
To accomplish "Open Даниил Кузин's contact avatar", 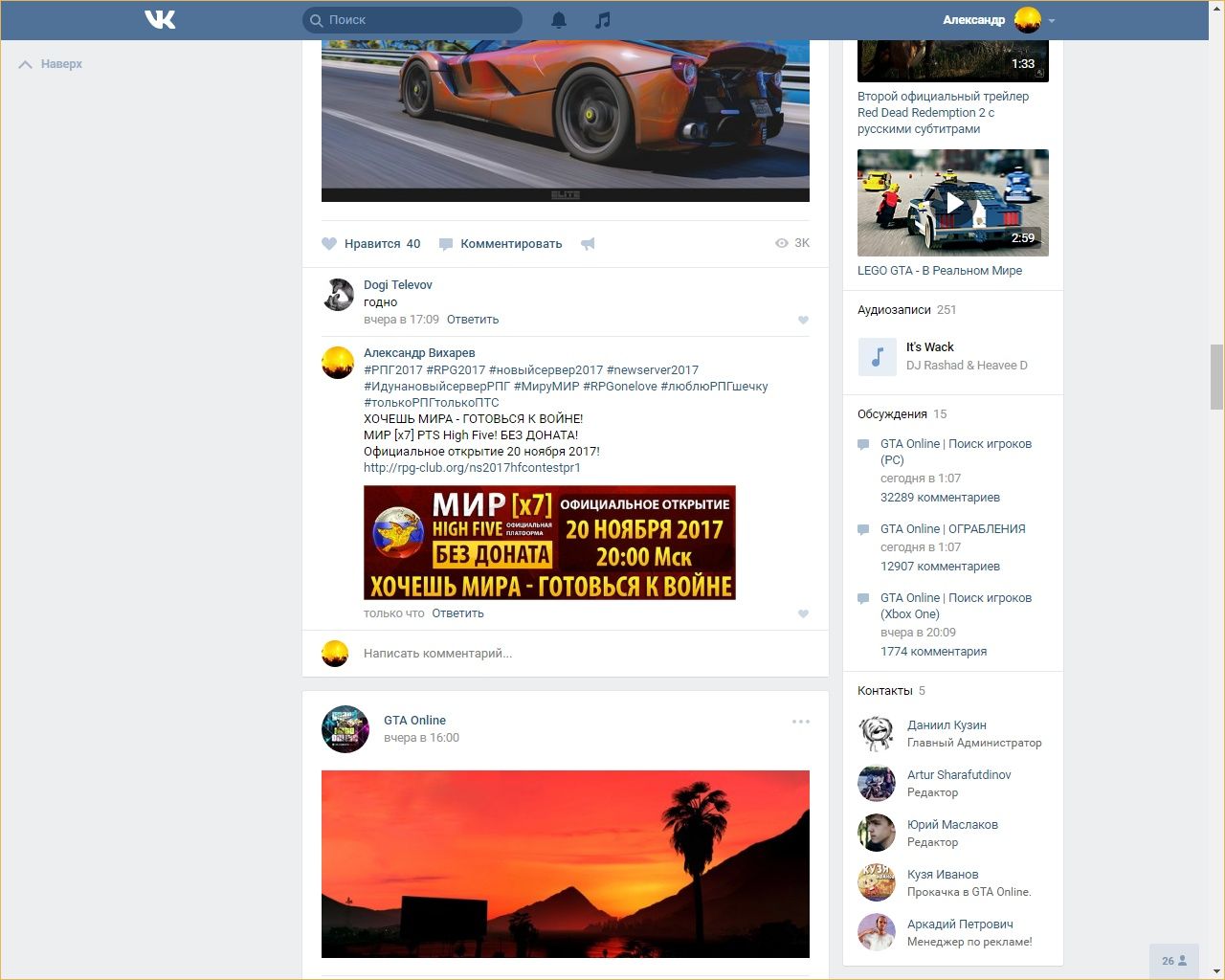I will (x=877, y=734).
